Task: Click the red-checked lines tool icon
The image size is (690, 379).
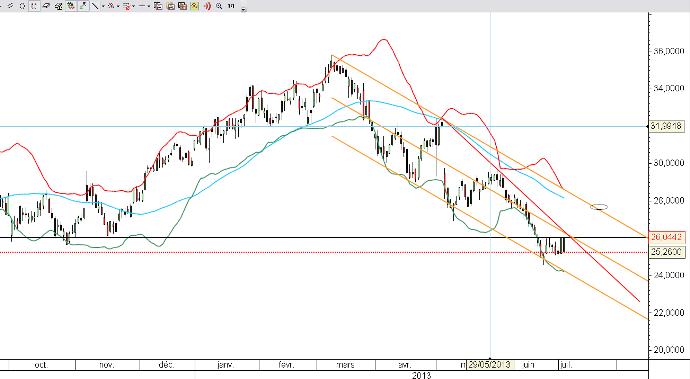Action: click(x=127, y=6)
